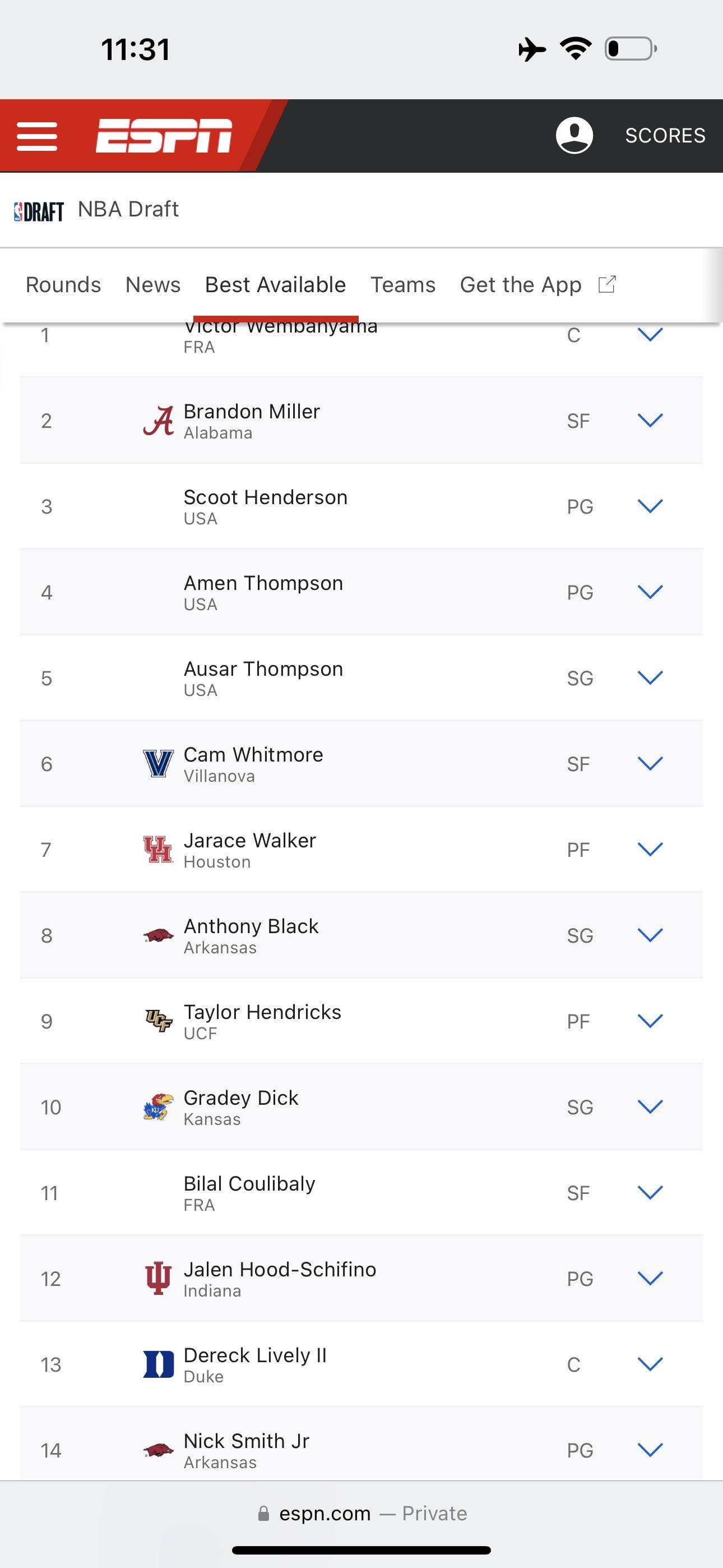Switch to the News tab
This screenshot has width=723, height=1568.
tap(153, 285)
